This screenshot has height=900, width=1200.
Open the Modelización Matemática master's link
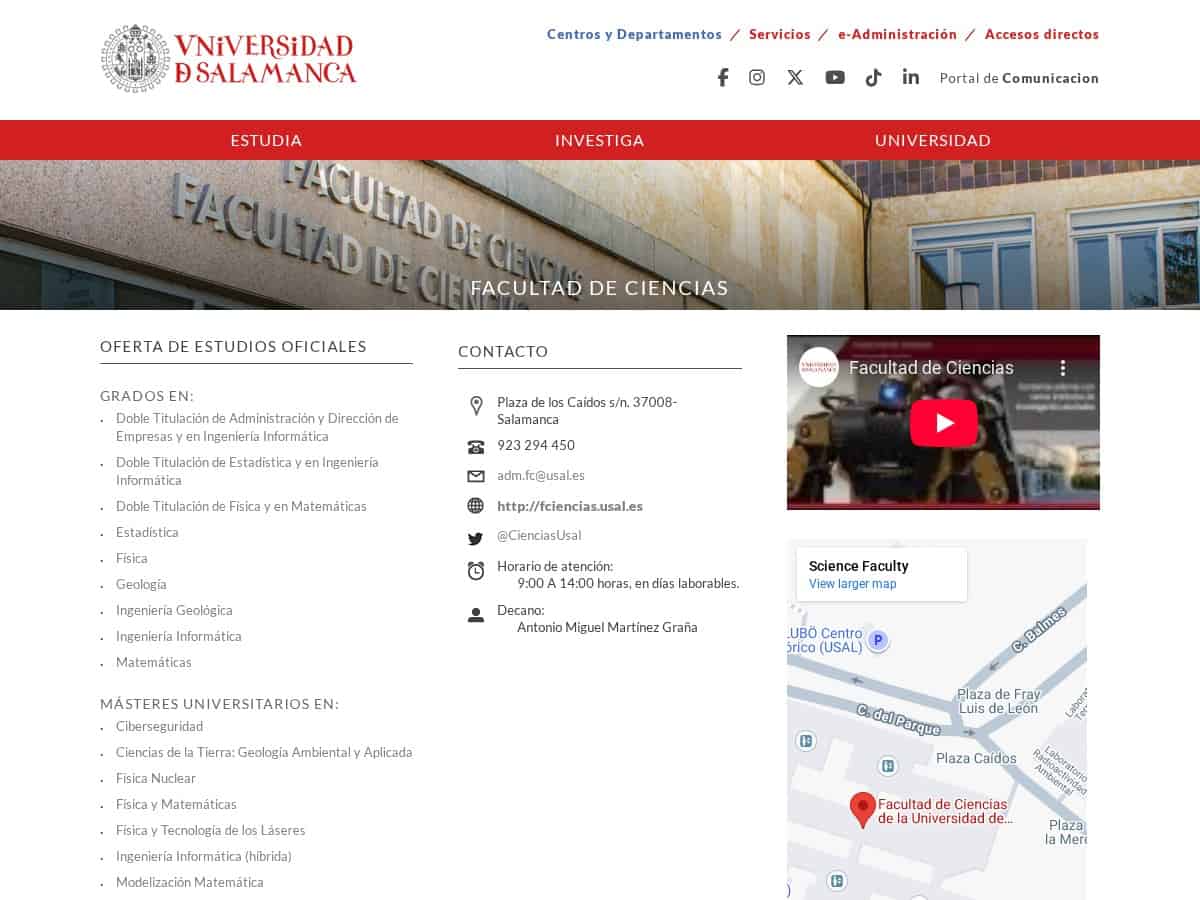[x=190, y=882]
